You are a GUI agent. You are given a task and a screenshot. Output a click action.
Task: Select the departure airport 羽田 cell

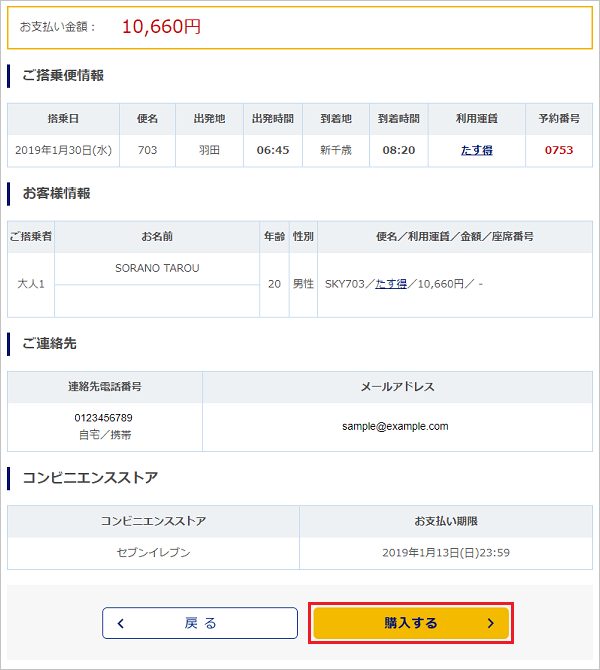pyautogui.click(x=209, y=150)
